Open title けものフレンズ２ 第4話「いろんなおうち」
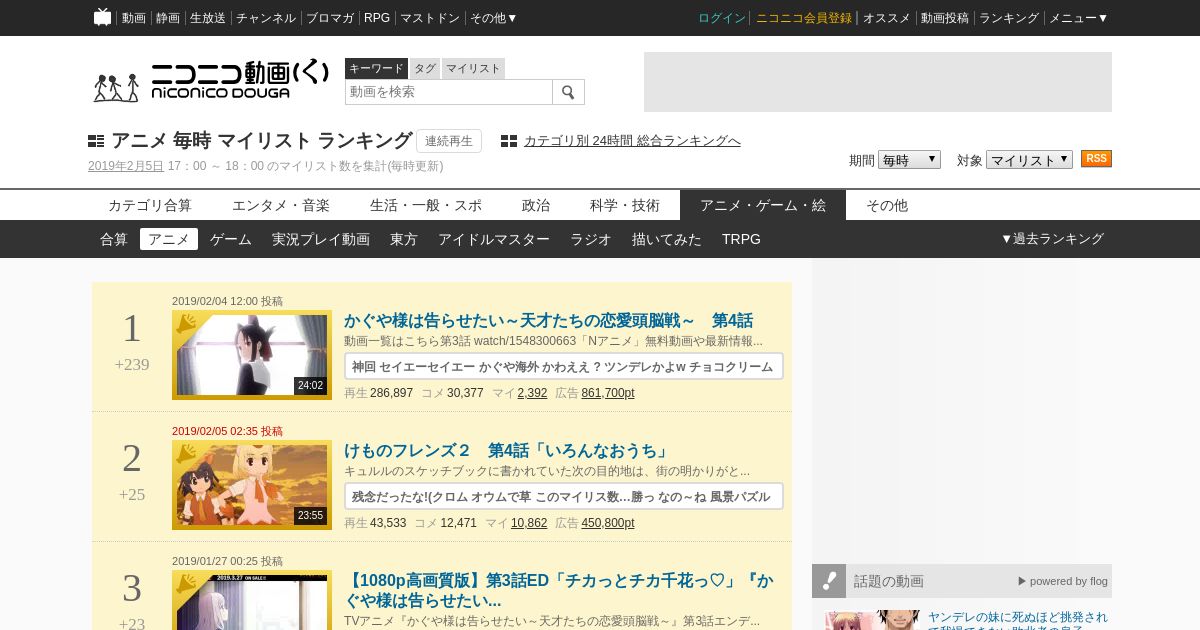The width and height of the screenshot is (1200, 630). (506, 451)
